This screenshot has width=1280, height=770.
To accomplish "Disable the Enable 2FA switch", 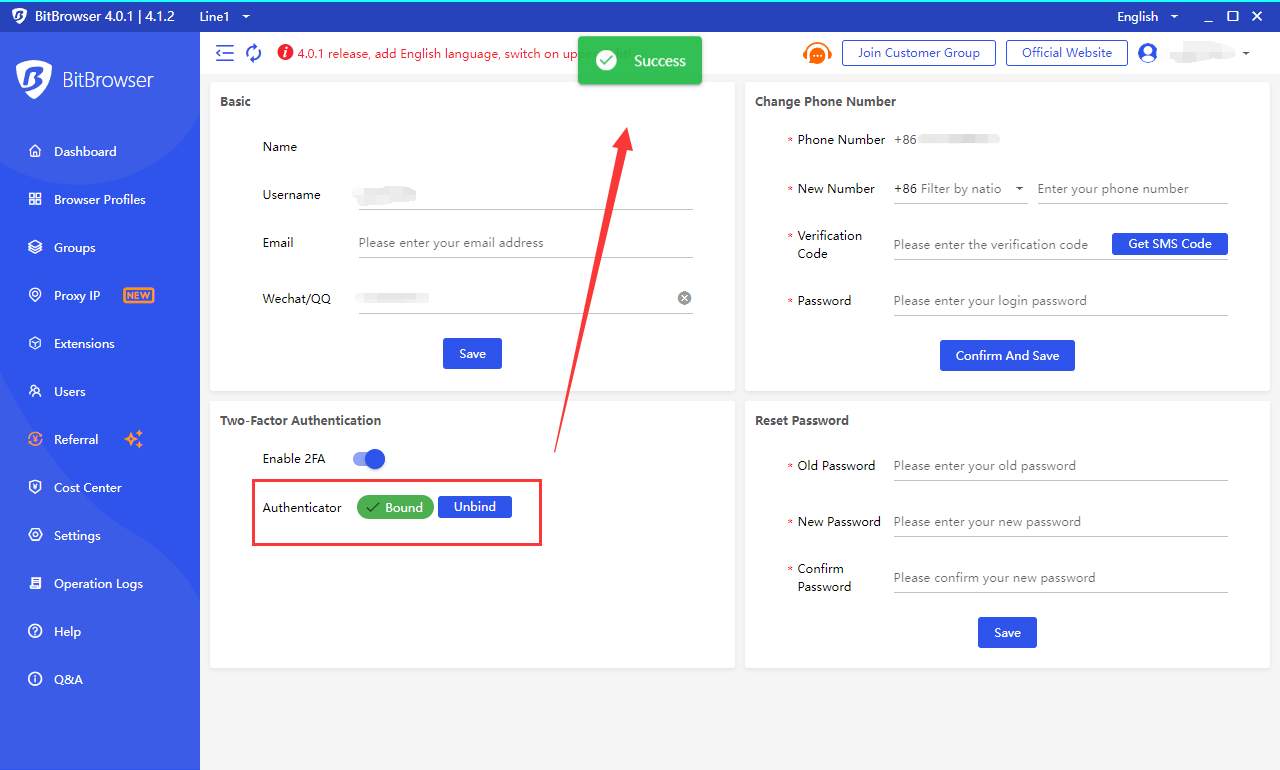I will pos(369,459).
